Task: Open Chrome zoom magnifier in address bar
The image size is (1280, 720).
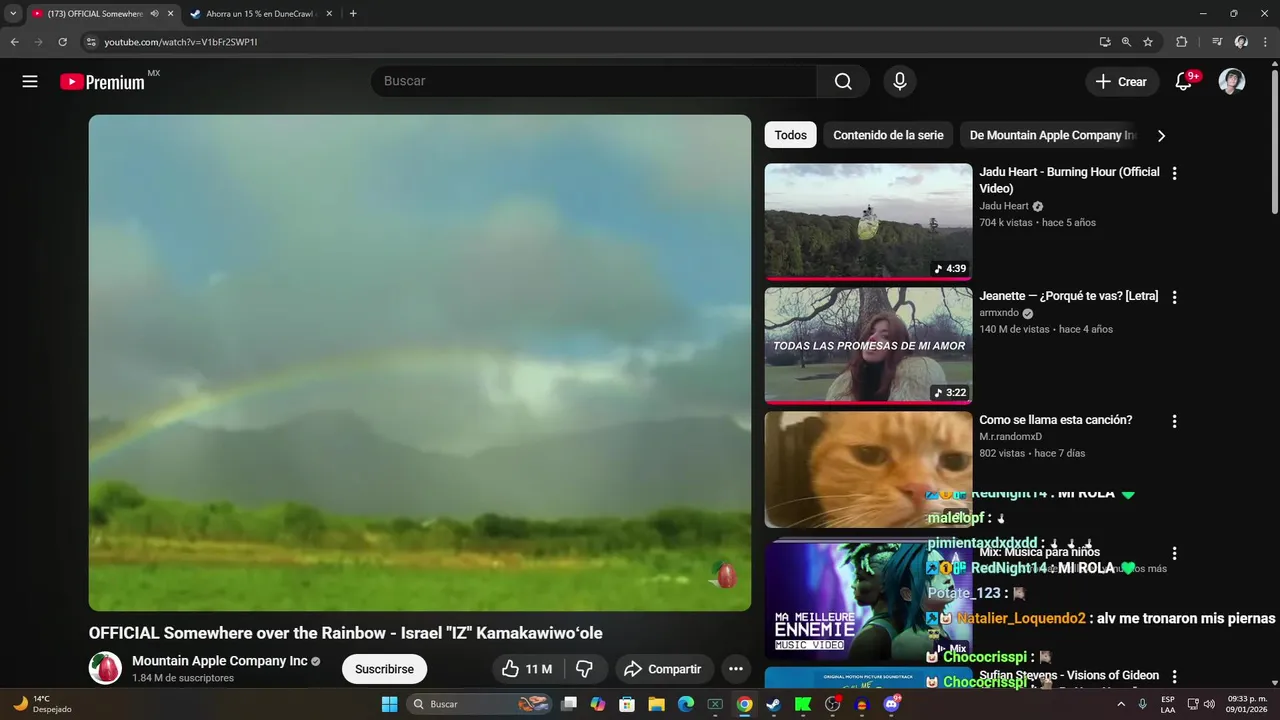Action: [1126, 42]
